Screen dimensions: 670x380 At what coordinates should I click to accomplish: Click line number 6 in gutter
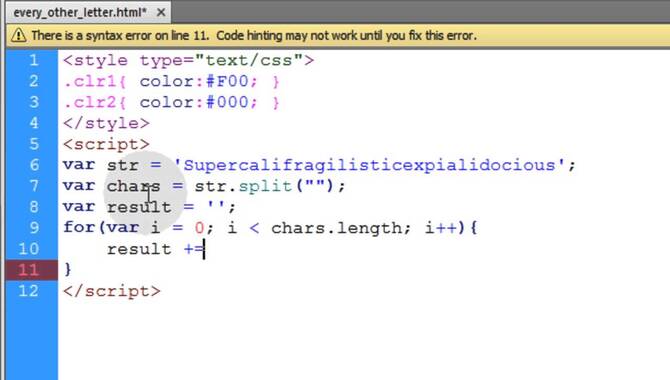34,165
